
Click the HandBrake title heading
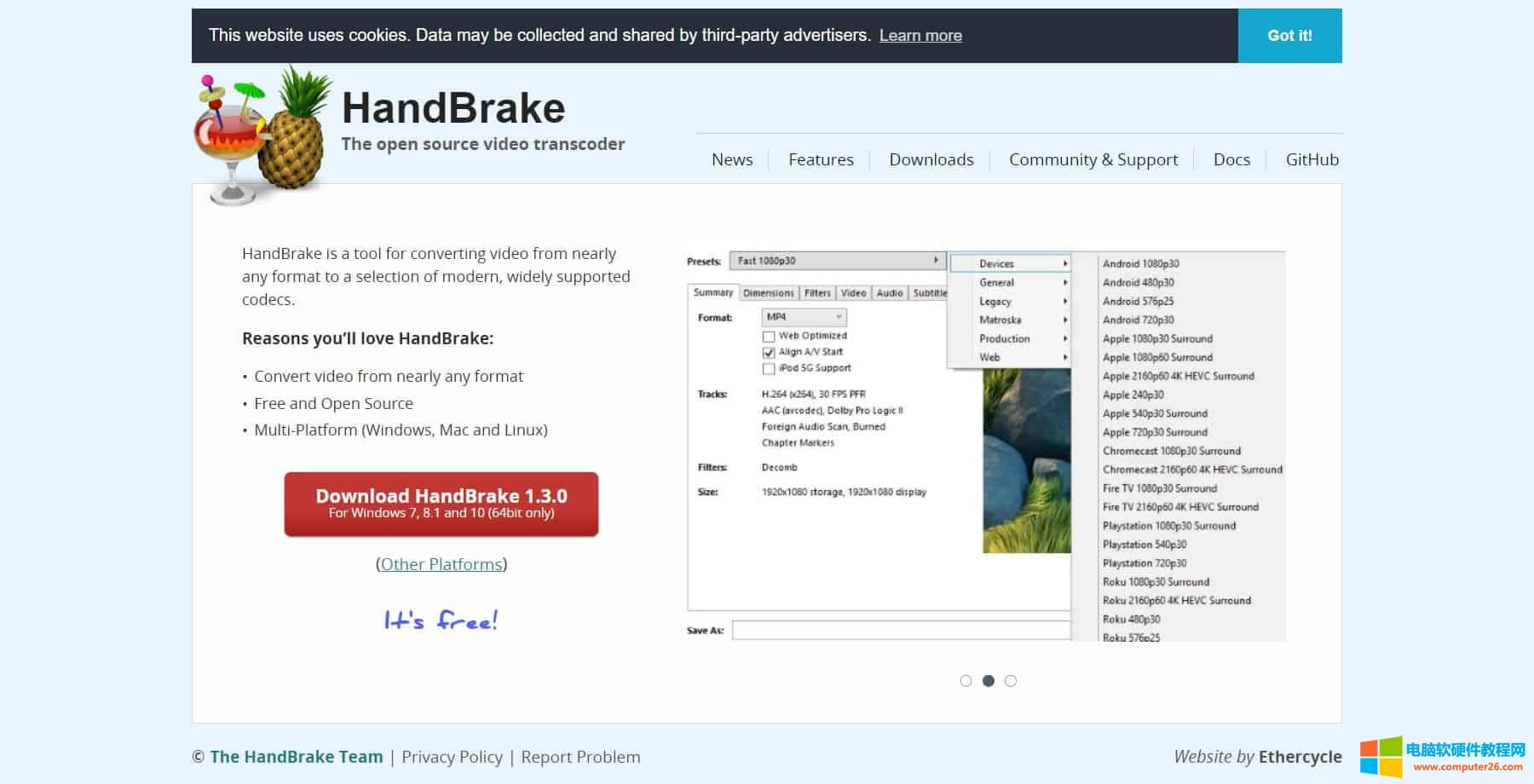click(453, 108)
